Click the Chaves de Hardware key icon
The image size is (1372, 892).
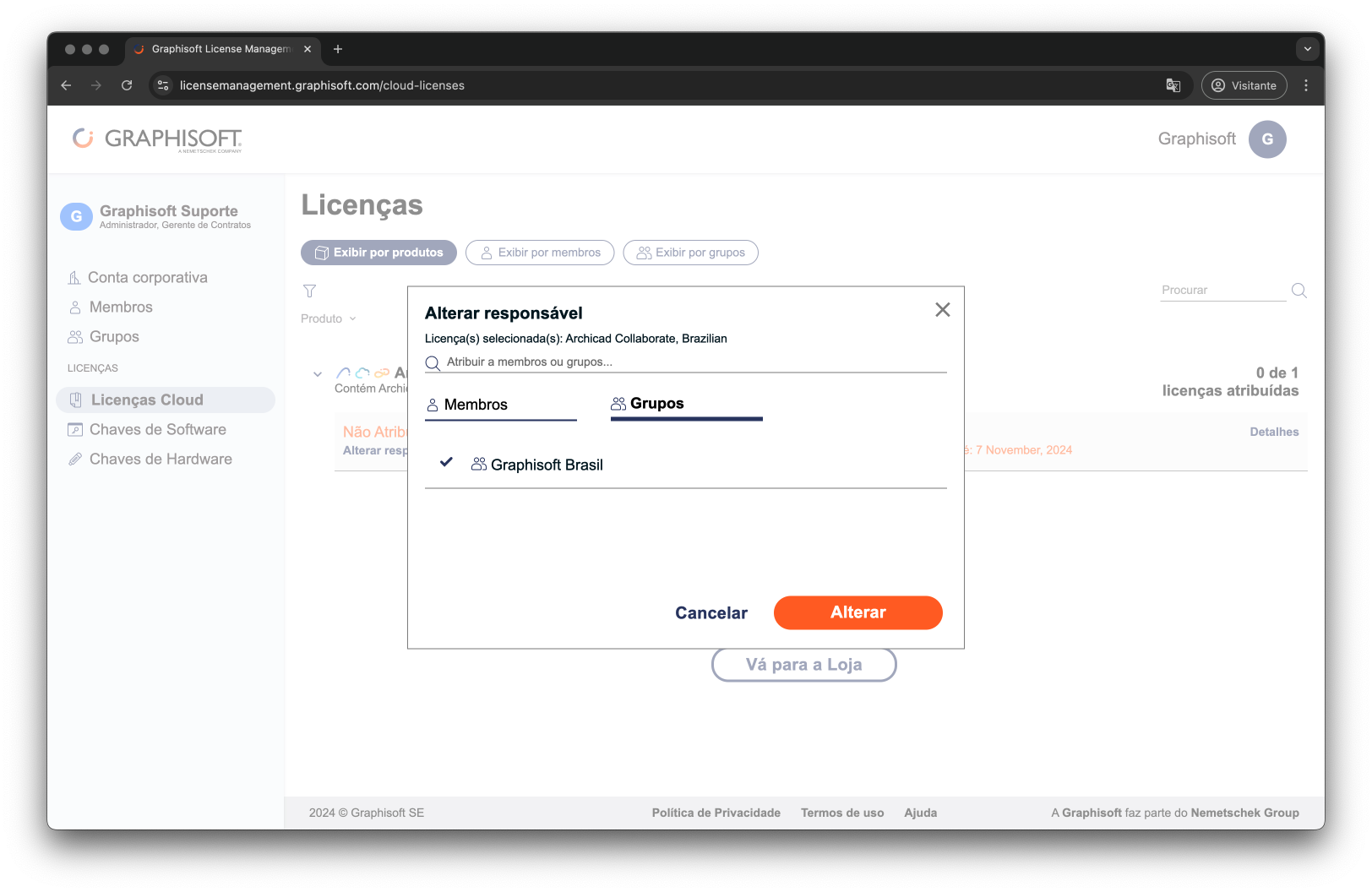pos(75,459)
